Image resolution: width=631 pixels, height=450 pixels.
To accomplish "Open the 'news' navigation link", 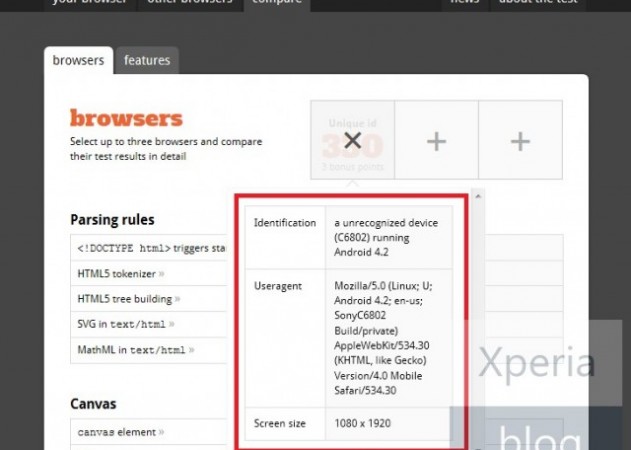I will [x=464, y=3].
